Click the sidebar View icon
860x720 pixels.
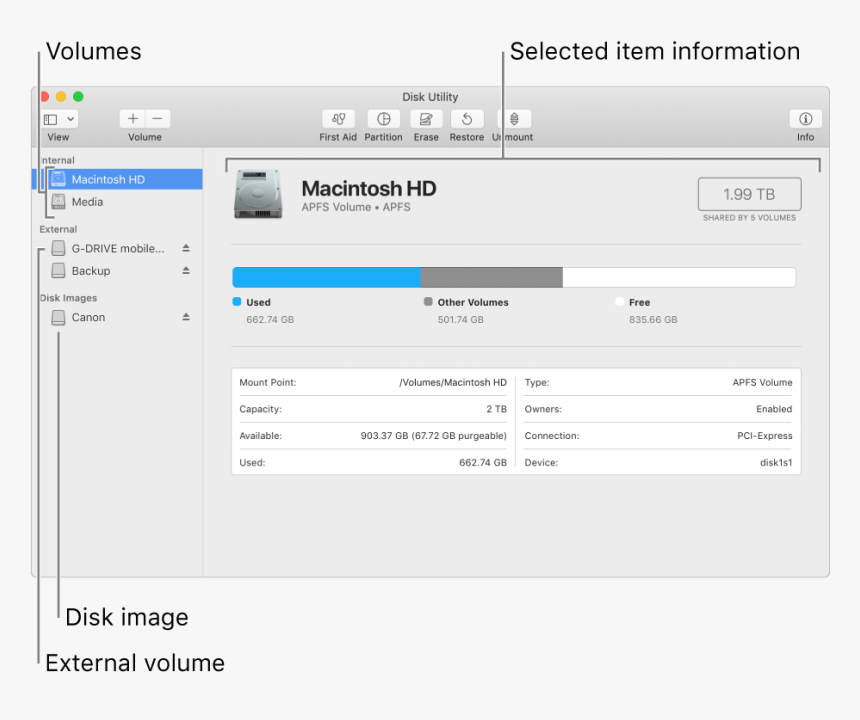(x=51, y=119)
